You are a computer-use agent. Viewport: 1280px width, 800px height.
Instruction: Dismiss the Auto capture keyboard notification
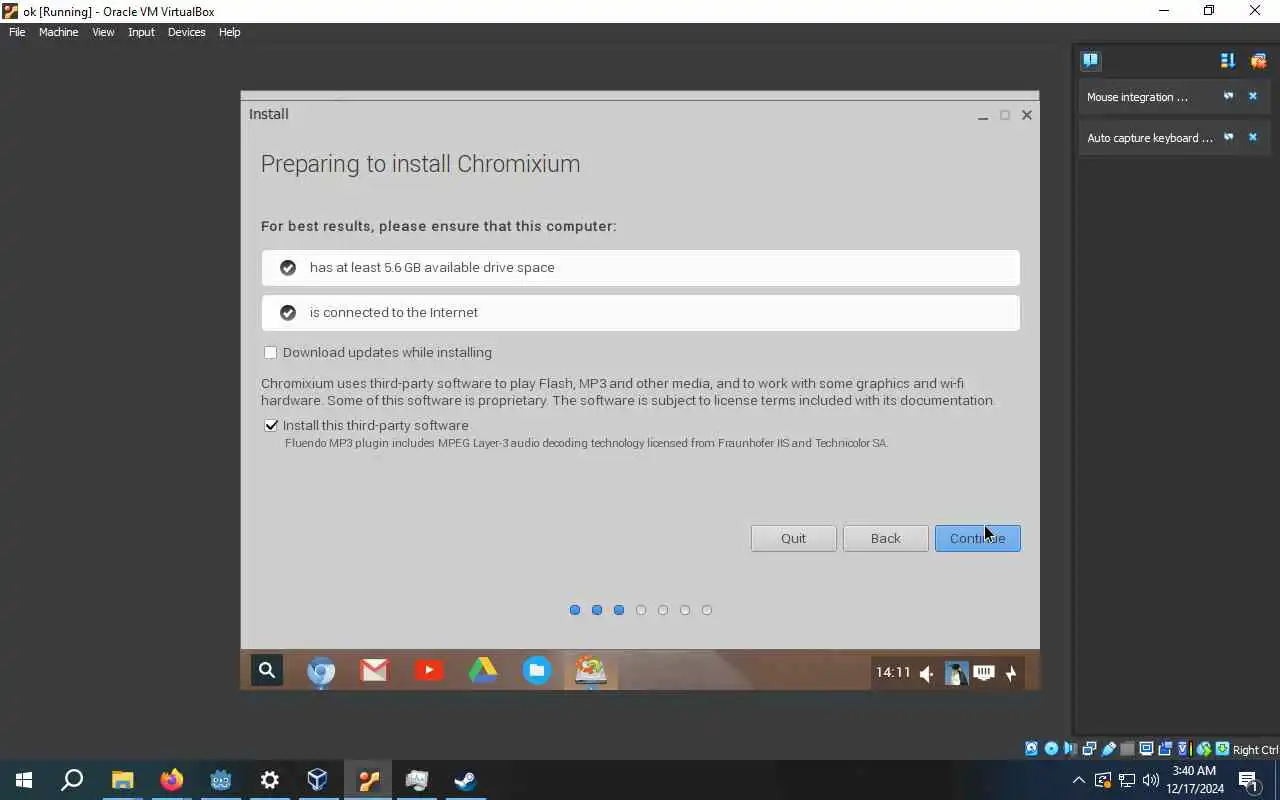pyautogui.click(x=1252, y=138)
